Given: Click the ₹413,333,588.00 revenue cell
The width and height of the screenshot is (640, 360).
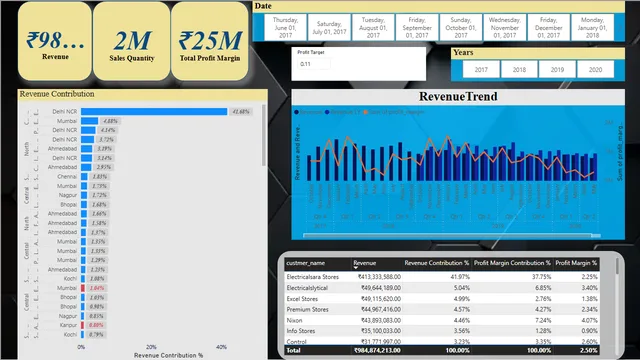Looking at the screenshot, I should click(379, 277).
